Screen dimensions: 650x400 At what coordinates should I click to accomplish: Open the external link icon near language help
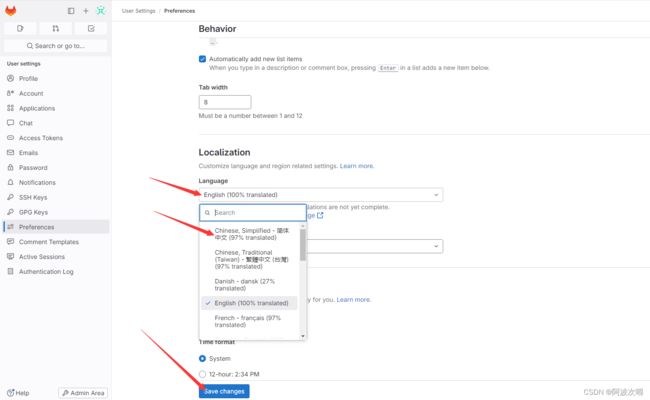(x=320, y=215)
